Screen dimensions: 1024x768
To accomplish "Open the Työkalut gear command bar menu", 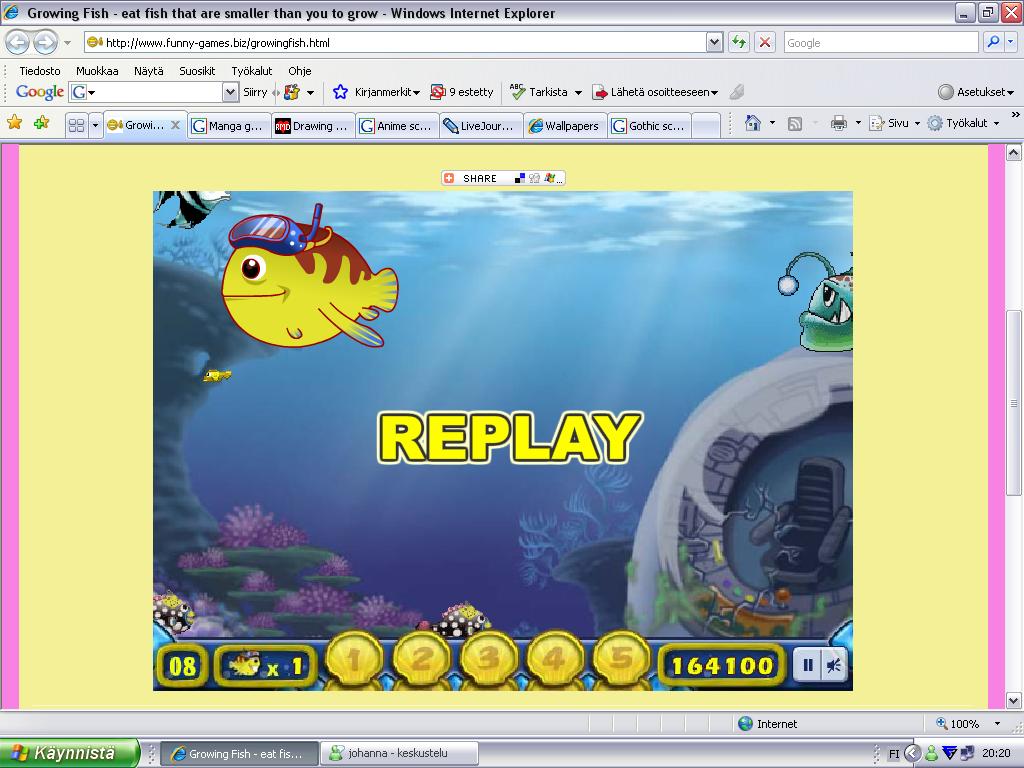I will [963, 123].
